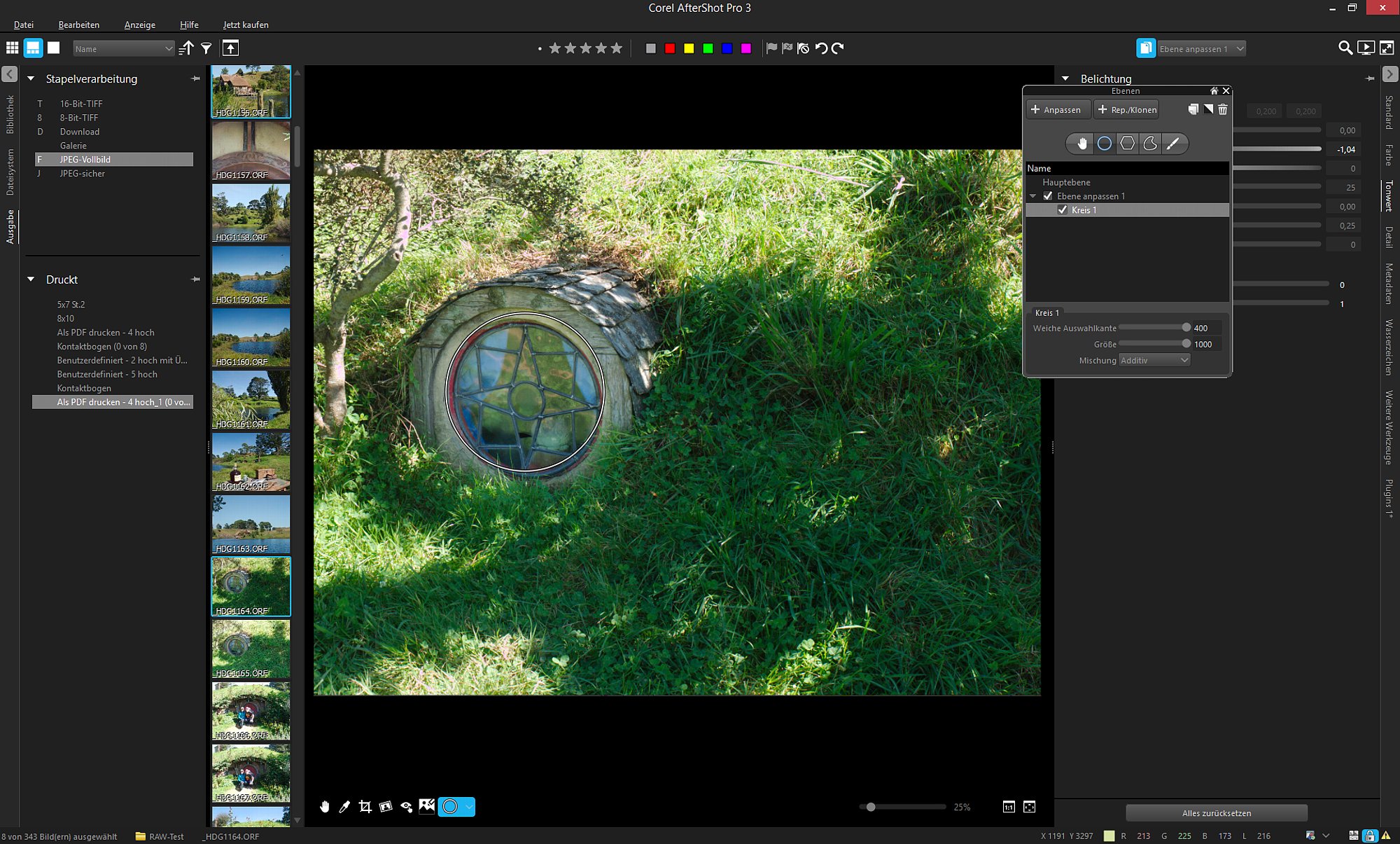This screenshot has height=844, width=1400.
Task: Delete the selected layer with the trash icon
Action: (x=1223, y=109)
